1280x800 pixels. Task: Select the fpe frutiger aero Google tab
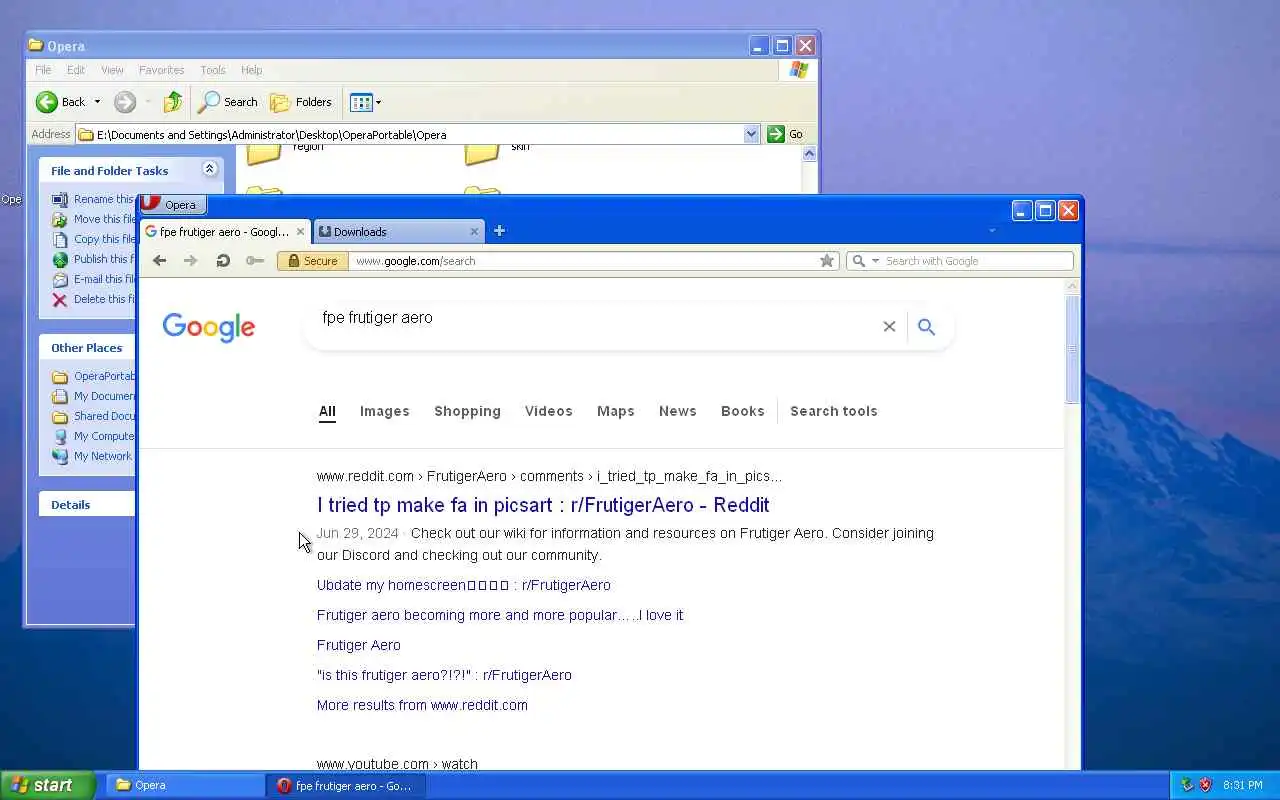click(x=225, y=231)
